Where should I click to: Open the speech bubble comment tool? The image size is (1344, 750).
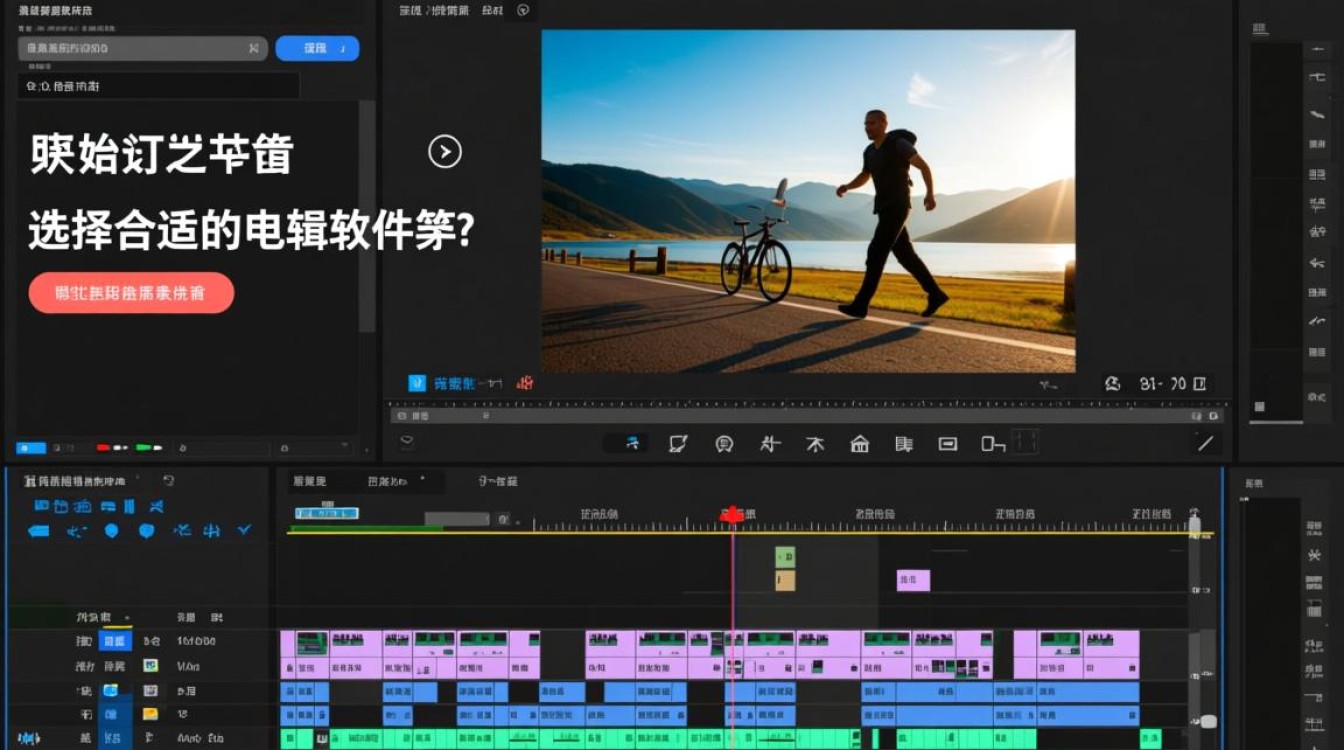pyautogui.click(x=724, y=444)
